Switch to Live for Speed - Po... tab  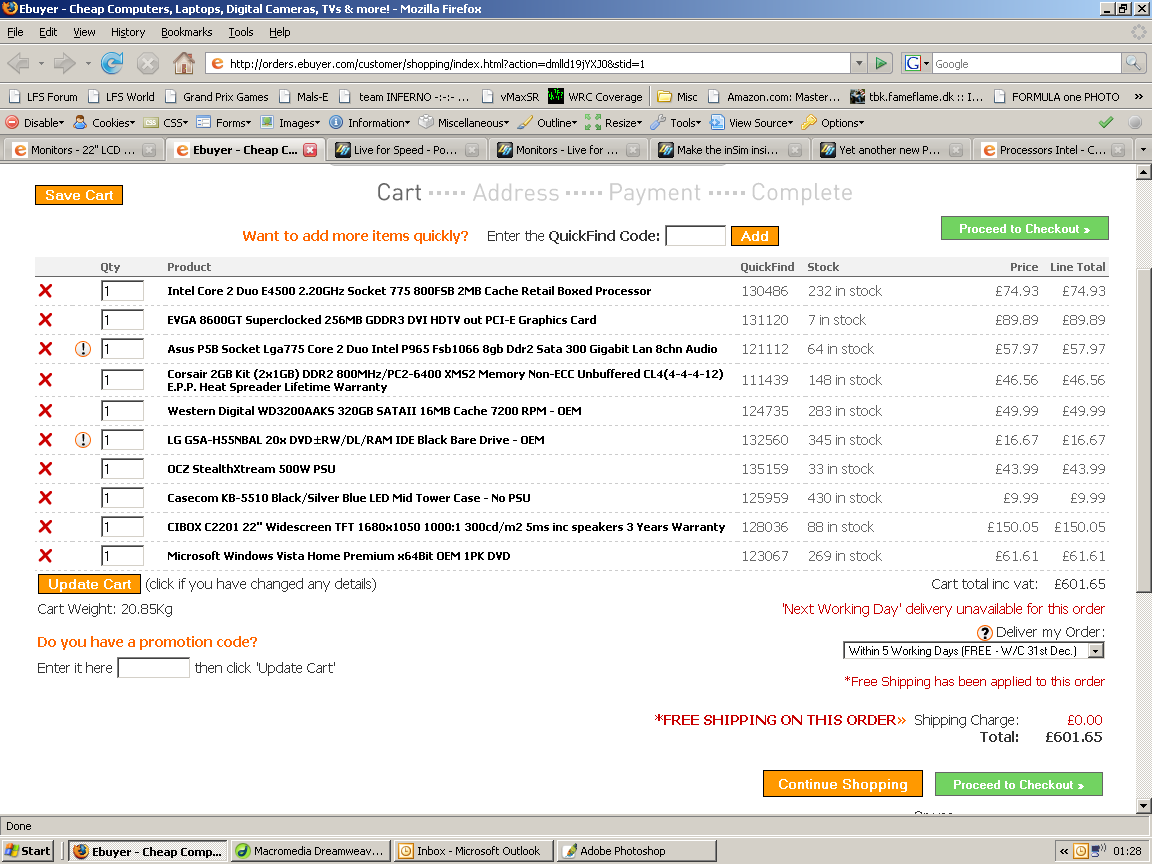(406, 150)
